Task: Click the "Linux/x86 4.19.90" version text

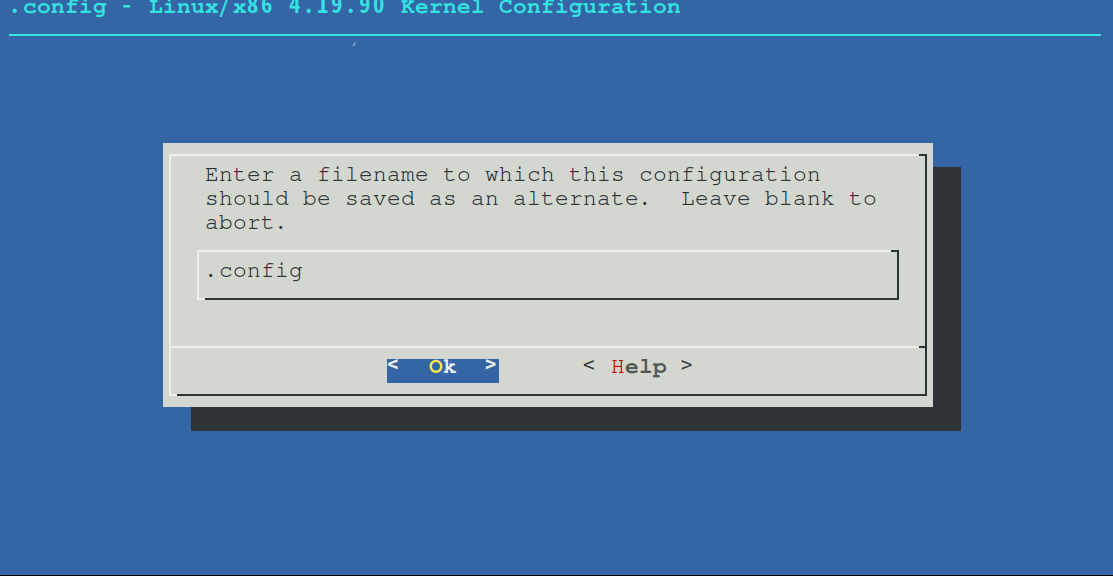Action: 267,8
